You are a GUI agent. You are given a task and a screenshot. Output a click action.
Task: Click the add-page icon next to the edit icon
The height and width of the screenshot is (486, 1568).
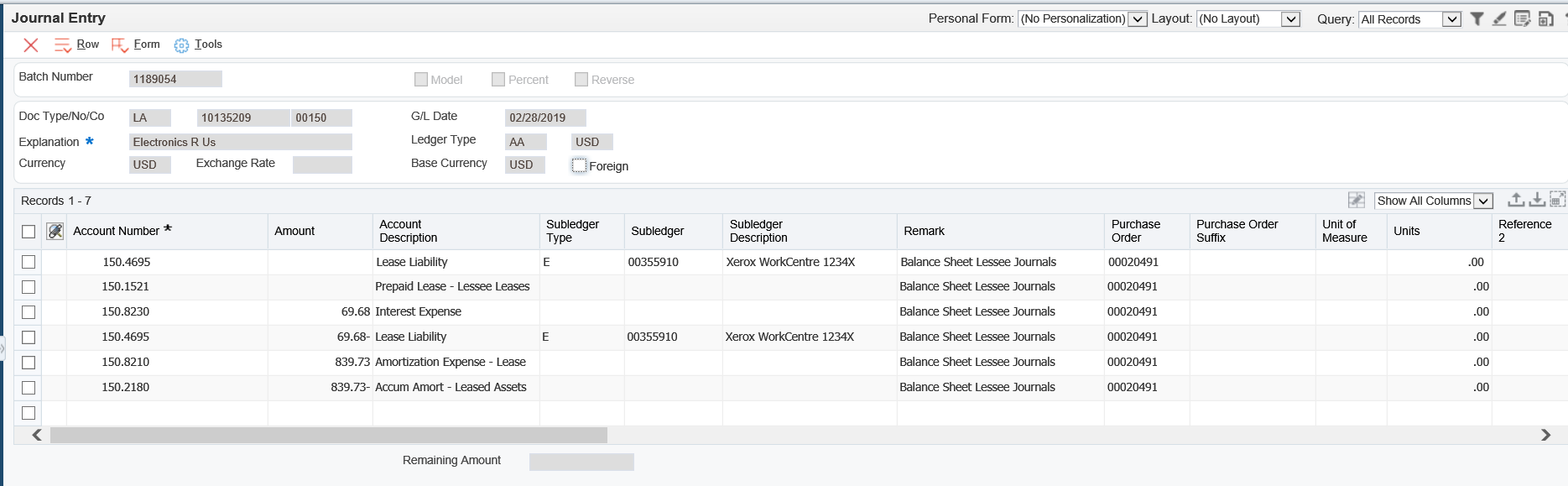pyautogui.click(x=1545, y=18)
